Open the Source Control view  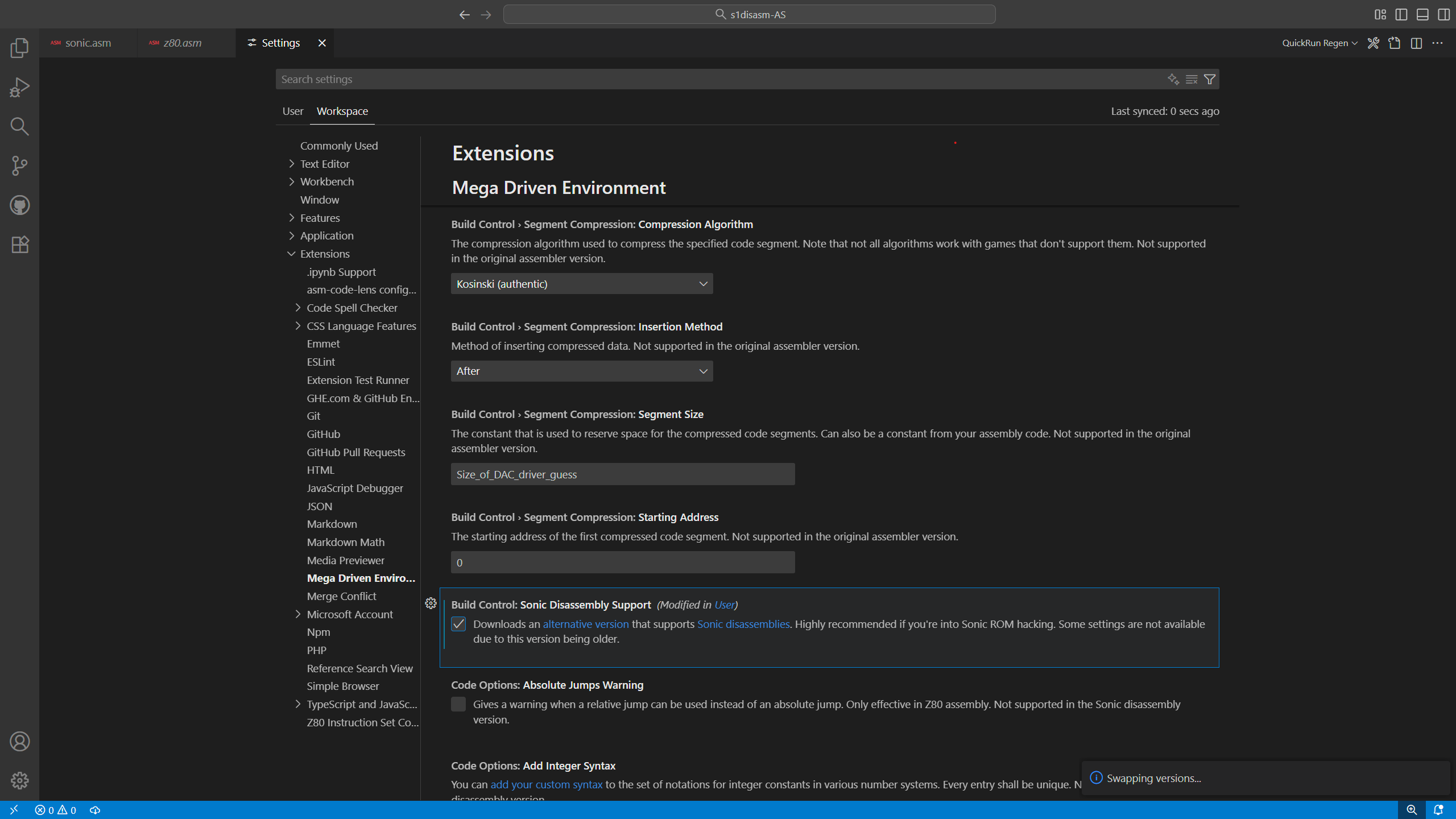pos(19,166)
